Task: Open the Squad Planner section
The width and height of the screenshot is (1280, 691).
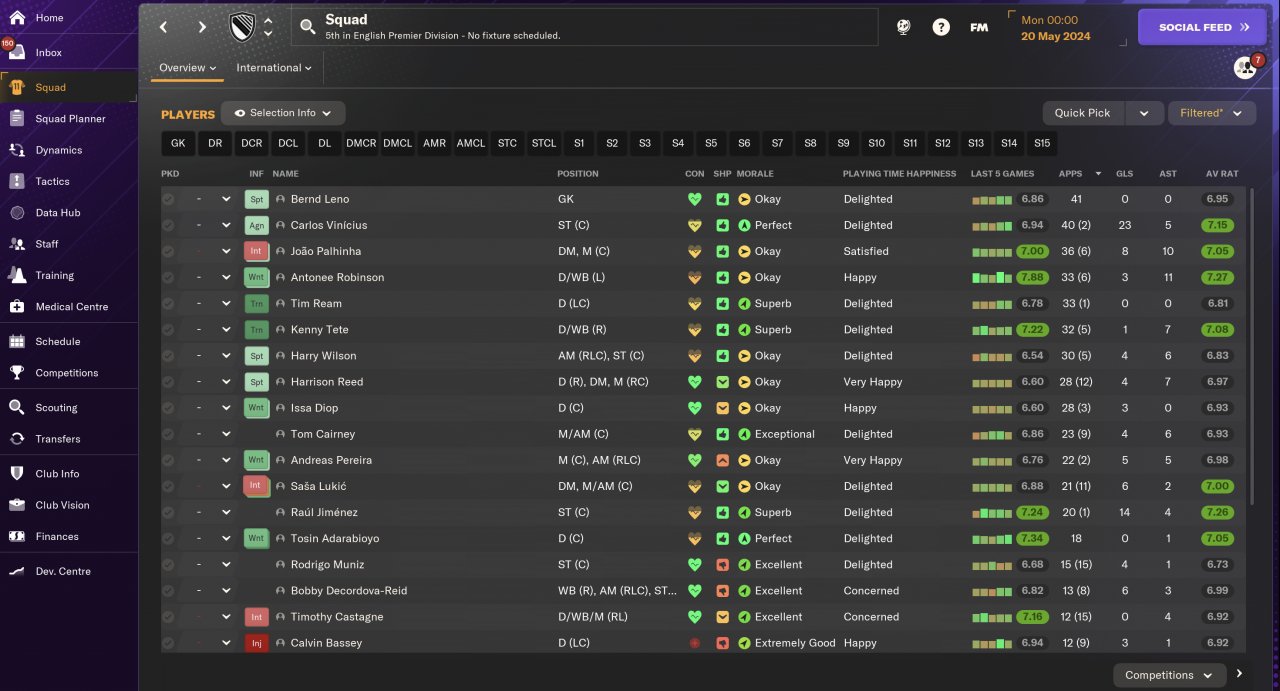Action: (x=70, y=118)
